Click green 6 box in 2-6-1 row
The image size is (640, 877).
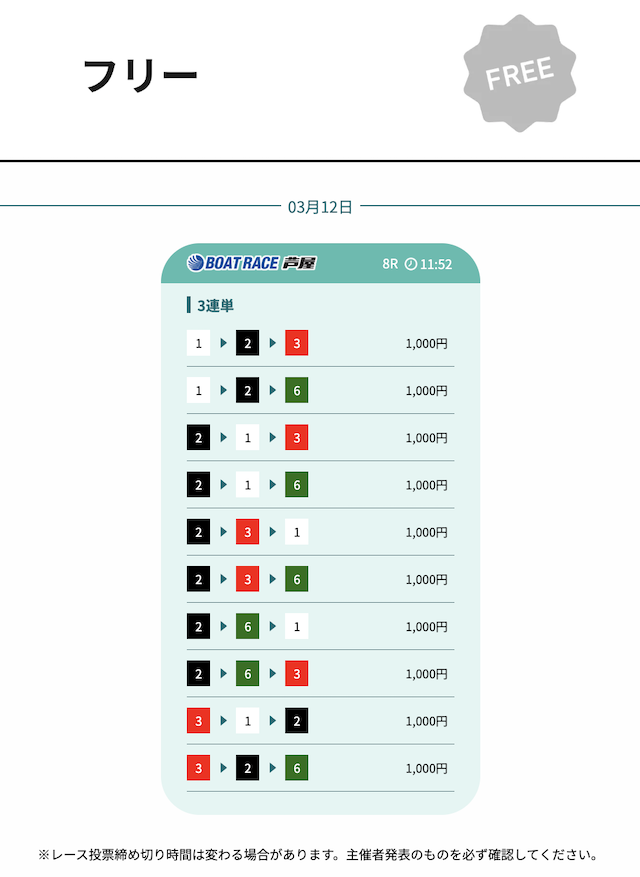(247, 626)
